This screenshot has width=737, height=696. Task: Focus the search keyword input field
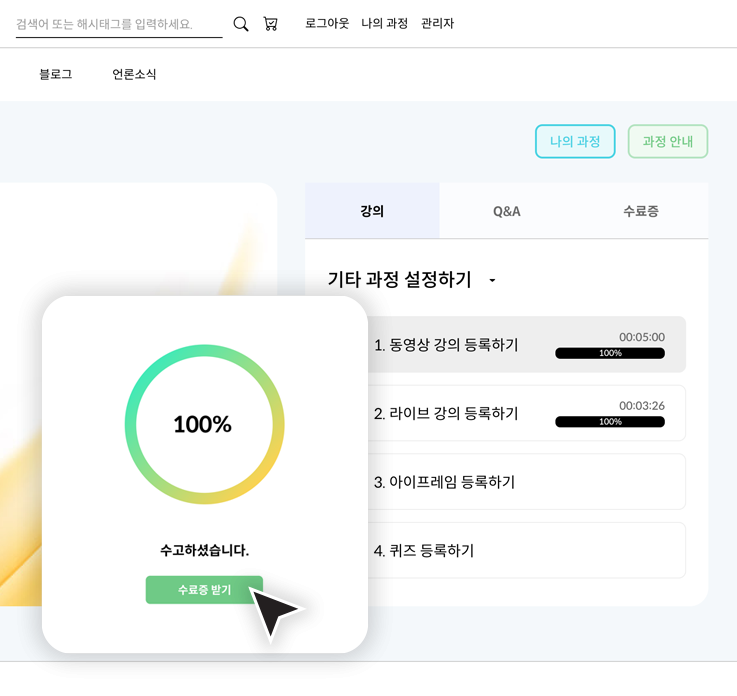tap(119, 24)
